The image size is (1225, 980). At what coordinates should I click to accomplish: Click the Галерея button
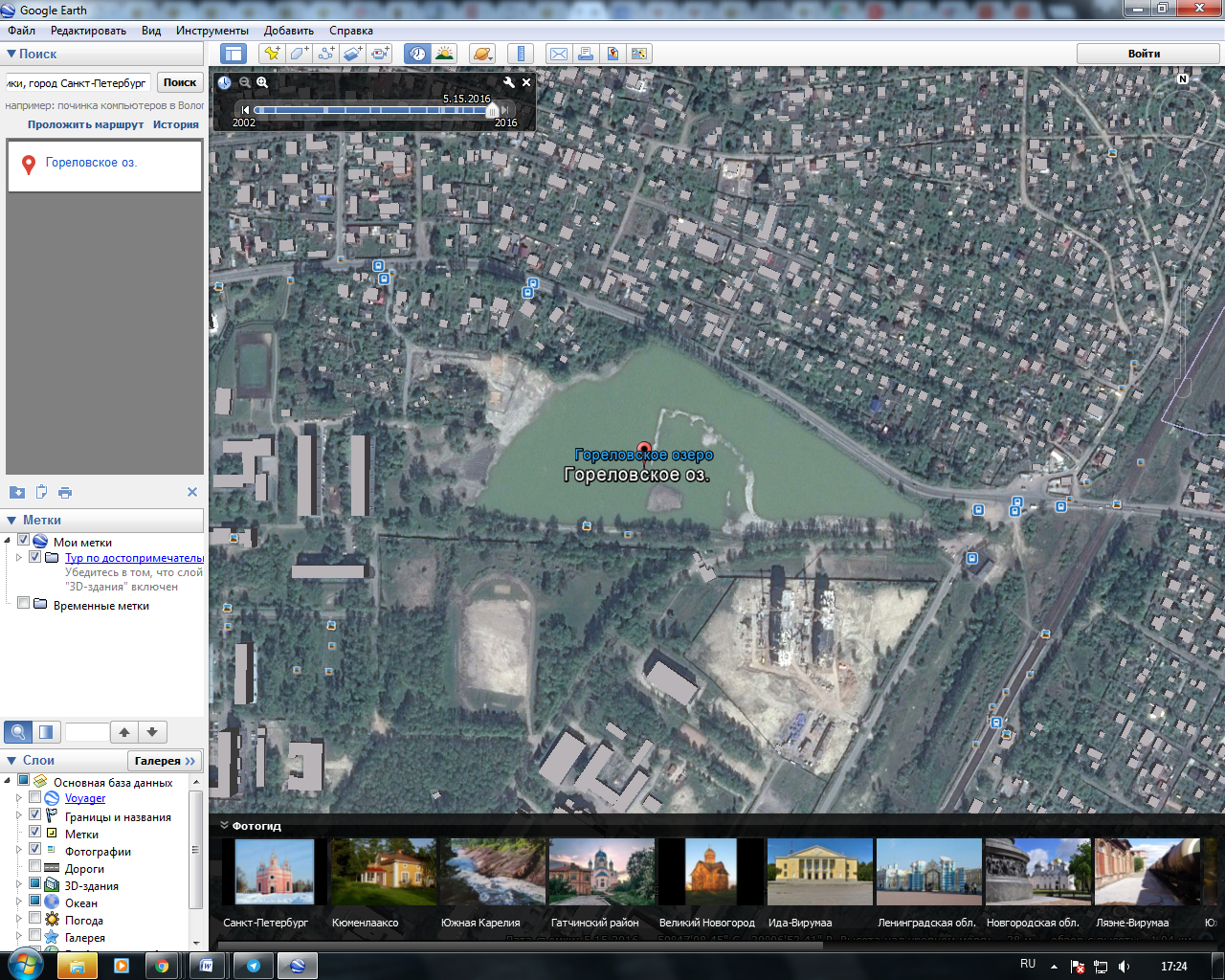[x=165, y=761]
